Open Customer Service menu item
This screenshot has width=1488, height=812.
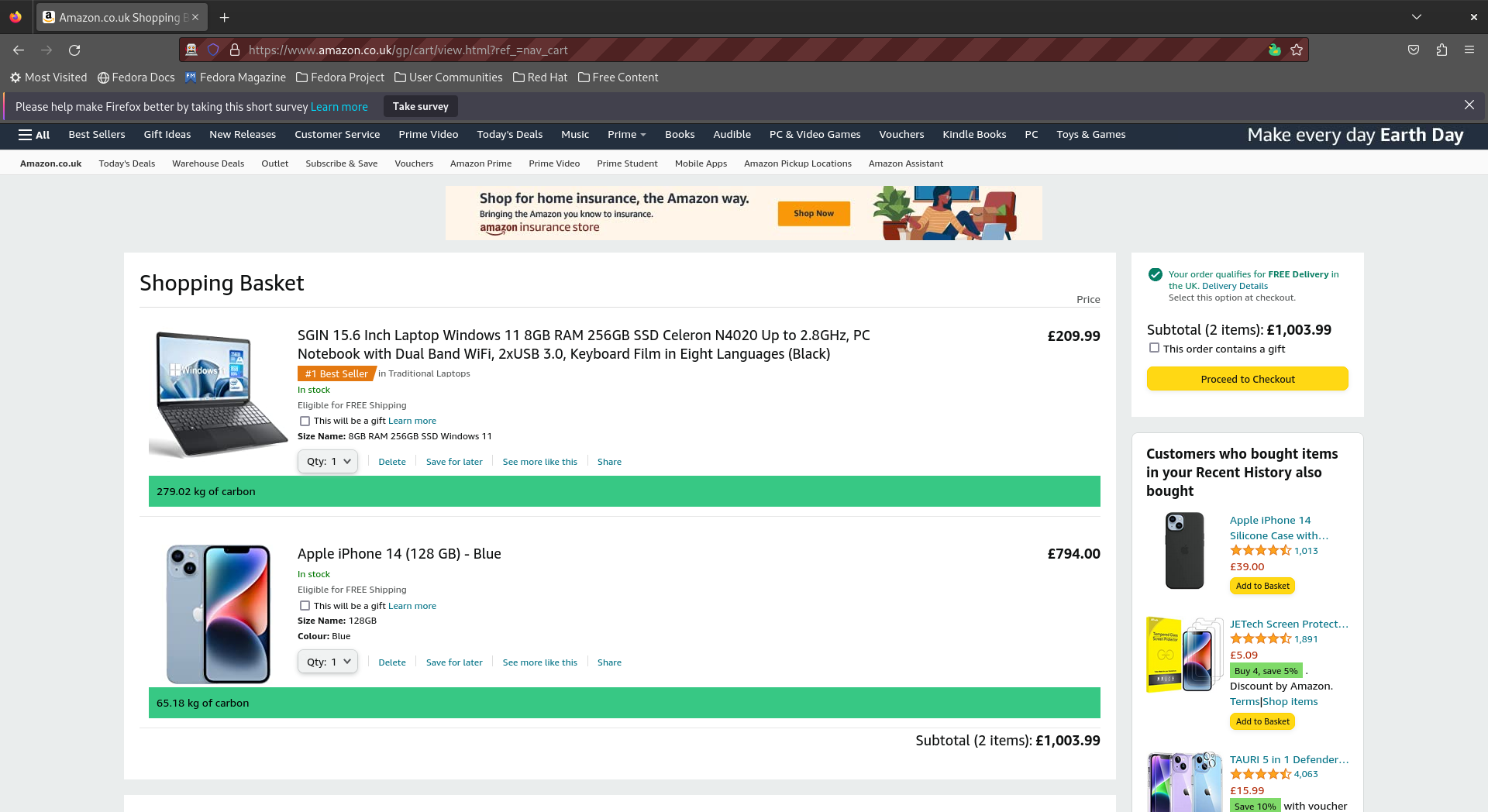click(337, 135)
